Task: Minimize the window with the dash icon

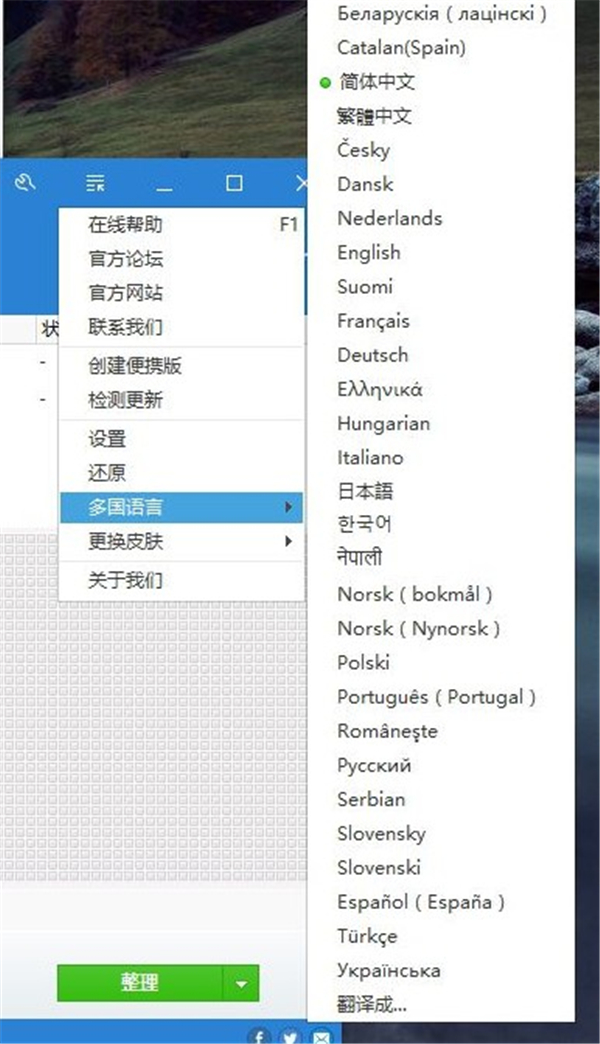Action: click(x=165, y=184)
